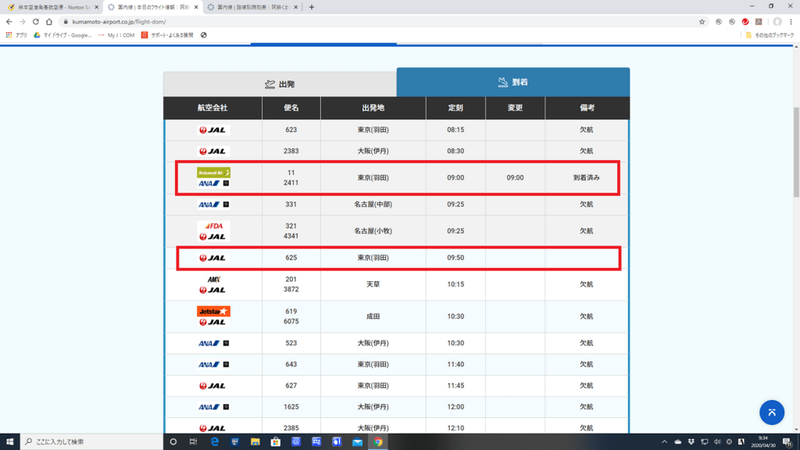Image resolution: width=800 pixels, height=450 pixels.
Task: Click the 欠航 status for flight 623
Action: coord(586,130)
